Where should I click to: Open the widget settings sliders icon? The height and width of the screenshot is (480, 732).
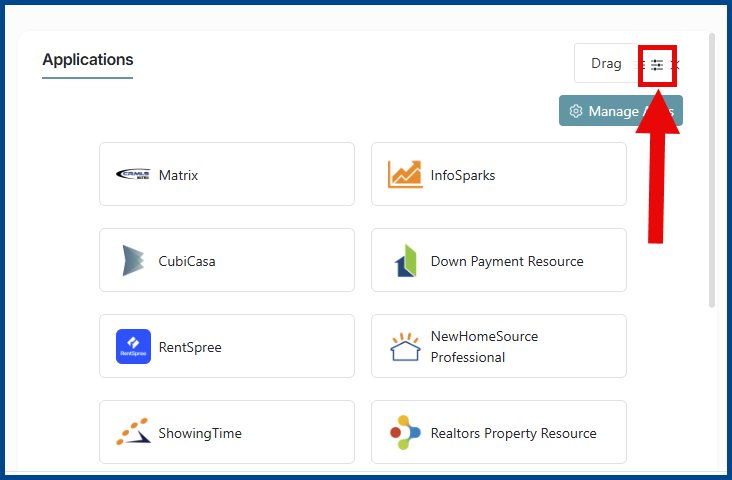click(x=657, y=65)
